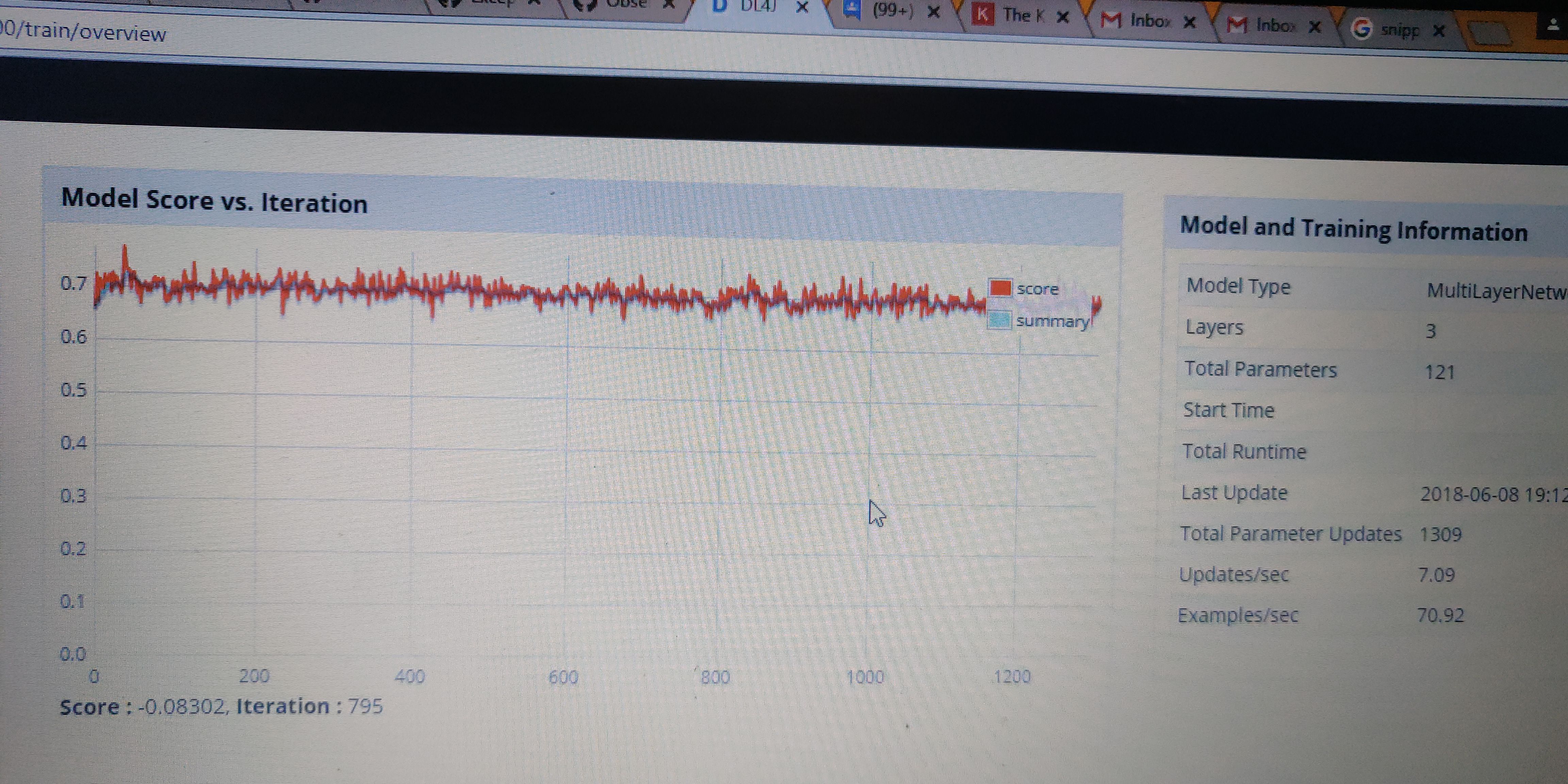Open a new browser tab
Viewport: 1568px width, 784px height.
(x=1490, y=33)
